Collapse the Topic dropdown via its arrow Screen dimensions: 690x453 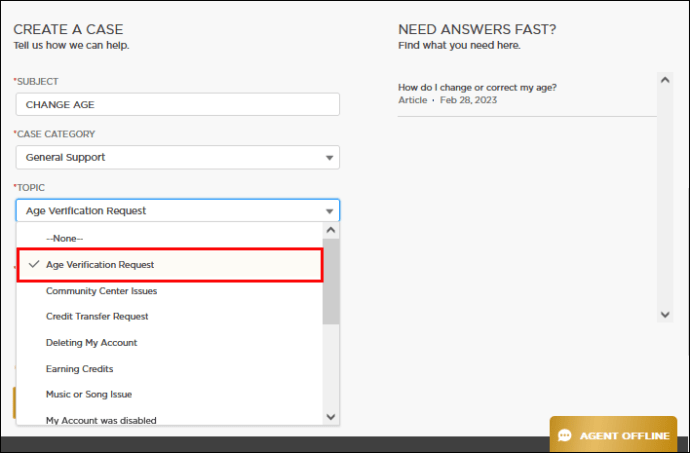pyautogui.click(x=329, y=211)
